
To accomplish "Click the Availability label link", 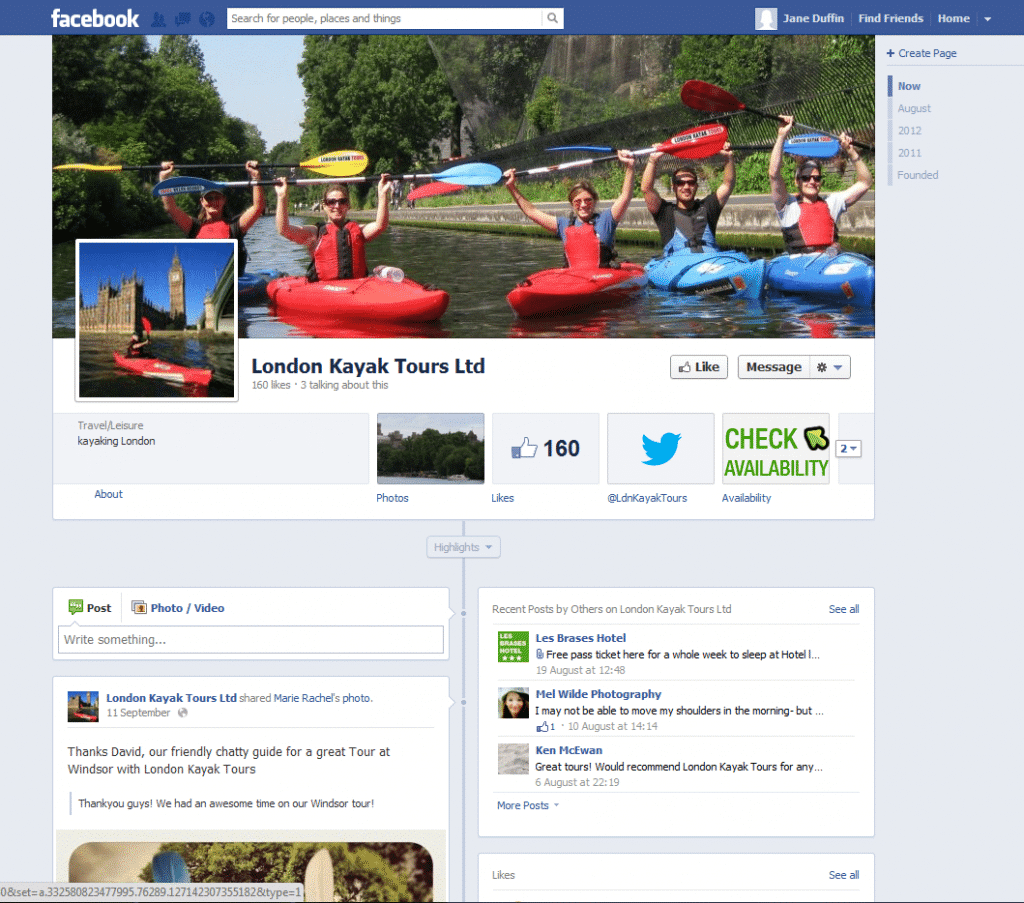I will pyautogui.click(x=746, y=498).
